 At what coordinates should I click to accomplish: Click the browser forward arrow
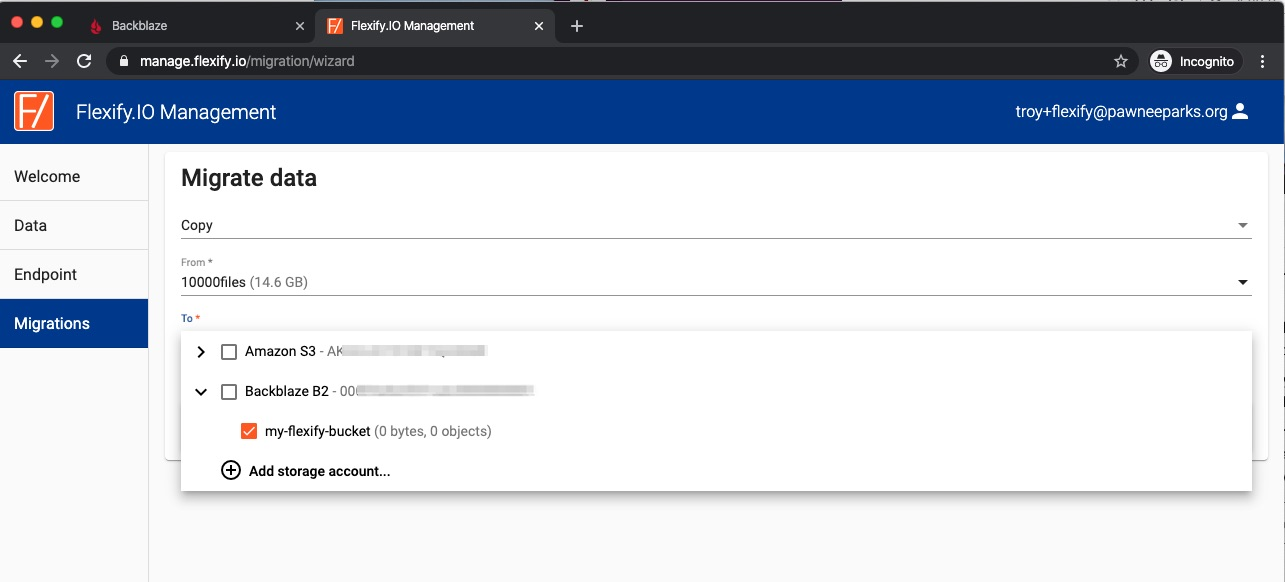pyautogui.click(x=52, y=61)
